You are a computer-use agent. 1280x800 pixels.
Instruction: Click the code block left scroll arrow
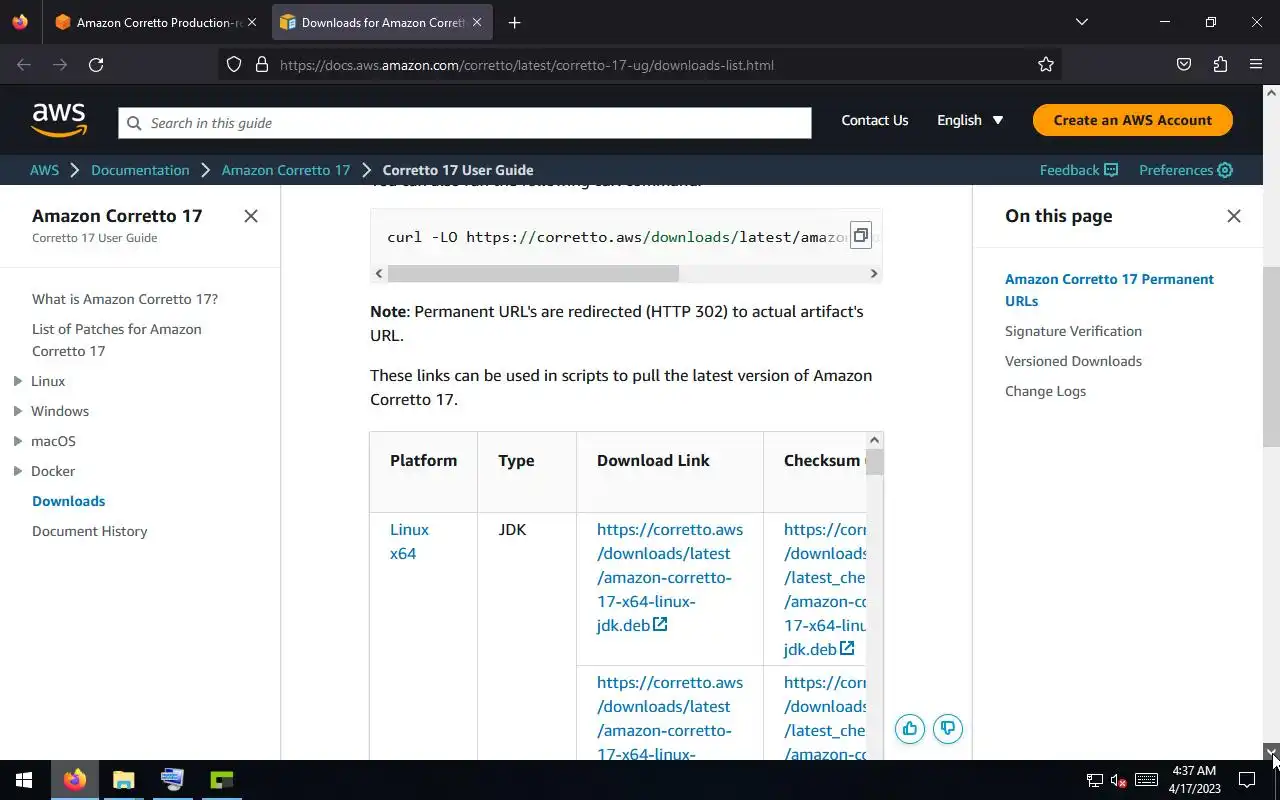pyautogui.click(x=379, y=273)
